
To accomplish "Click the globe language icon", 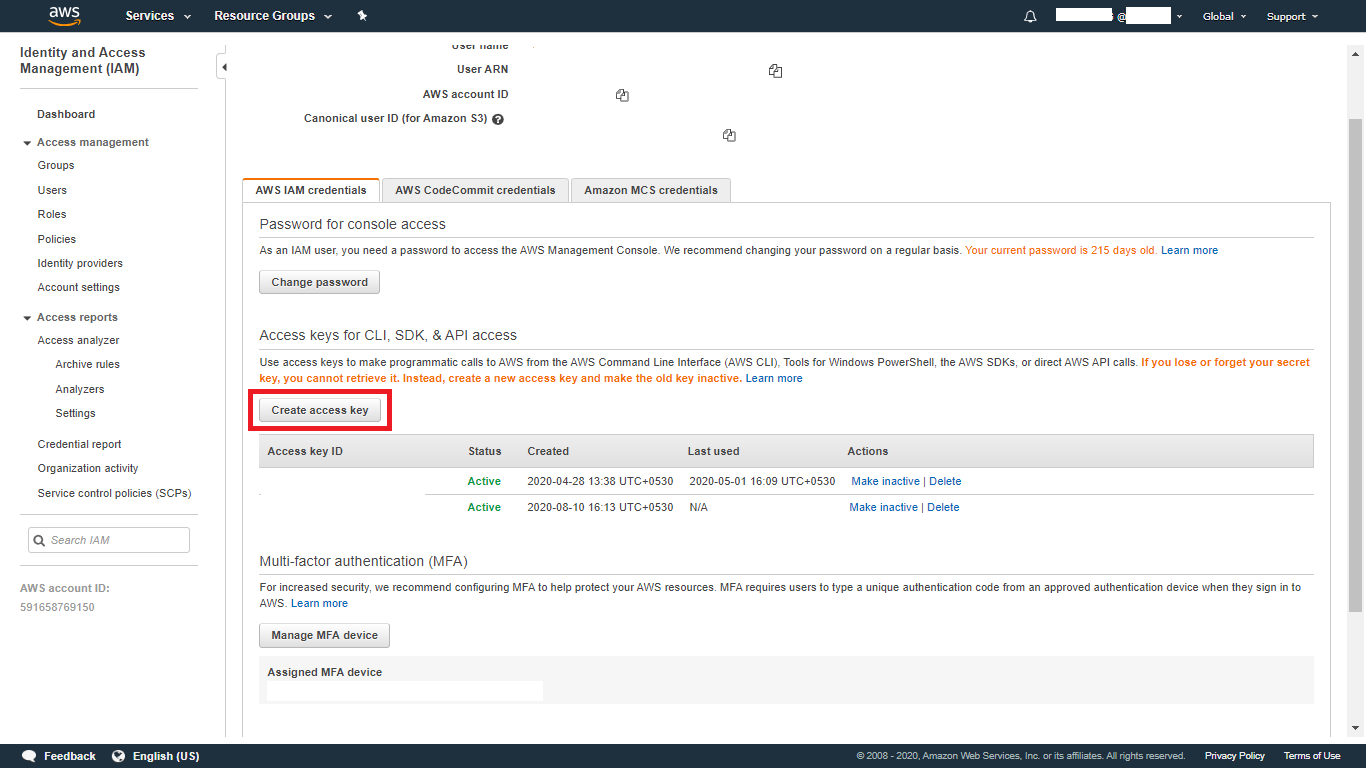I will (119, 756).
